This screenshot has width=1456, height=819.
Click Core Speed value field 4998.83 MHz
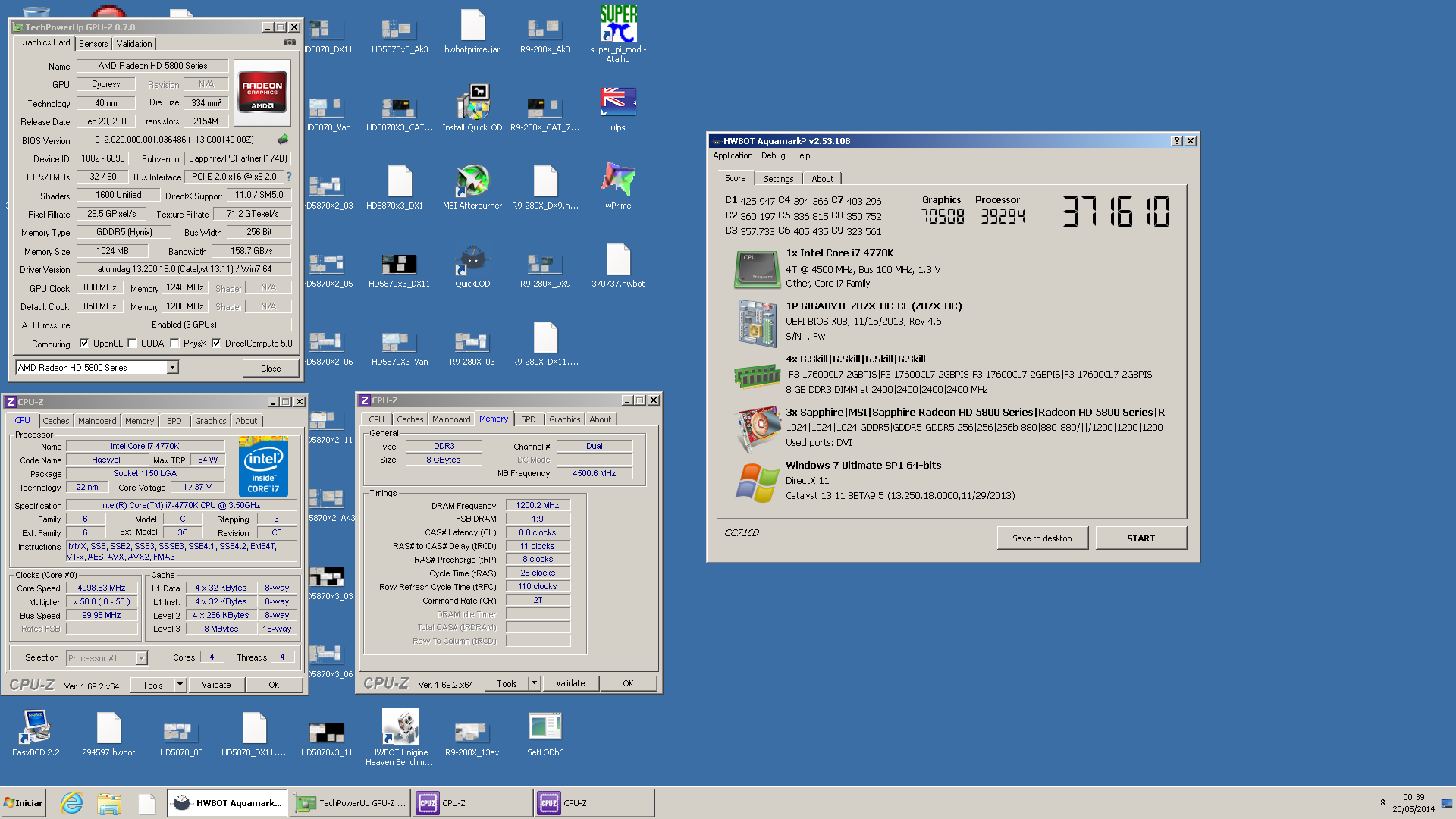(102, 588)
